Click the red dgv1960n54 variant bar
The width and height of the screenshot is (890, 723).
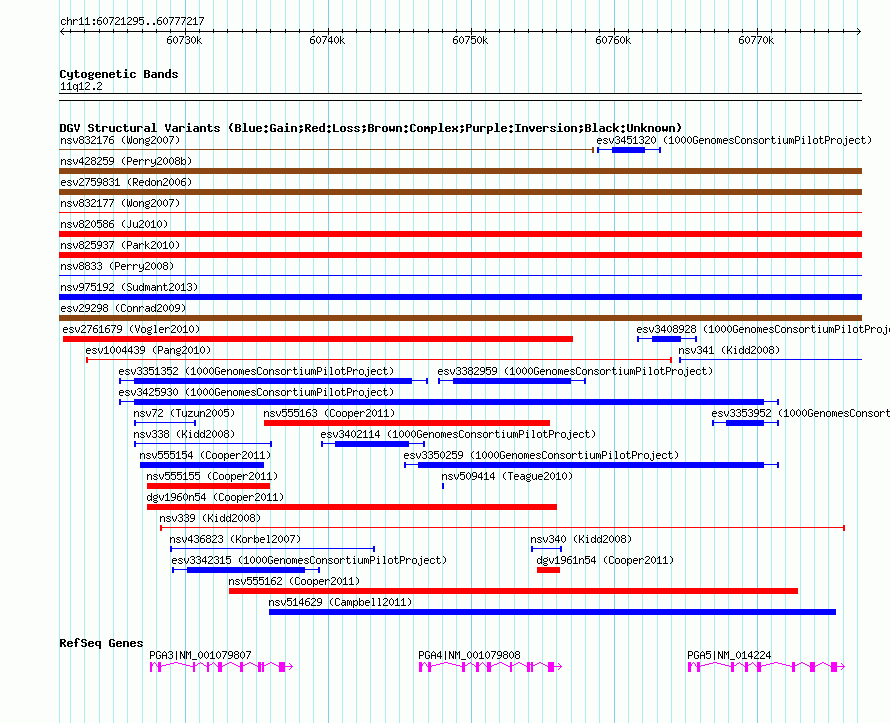(x=352, y=507)
